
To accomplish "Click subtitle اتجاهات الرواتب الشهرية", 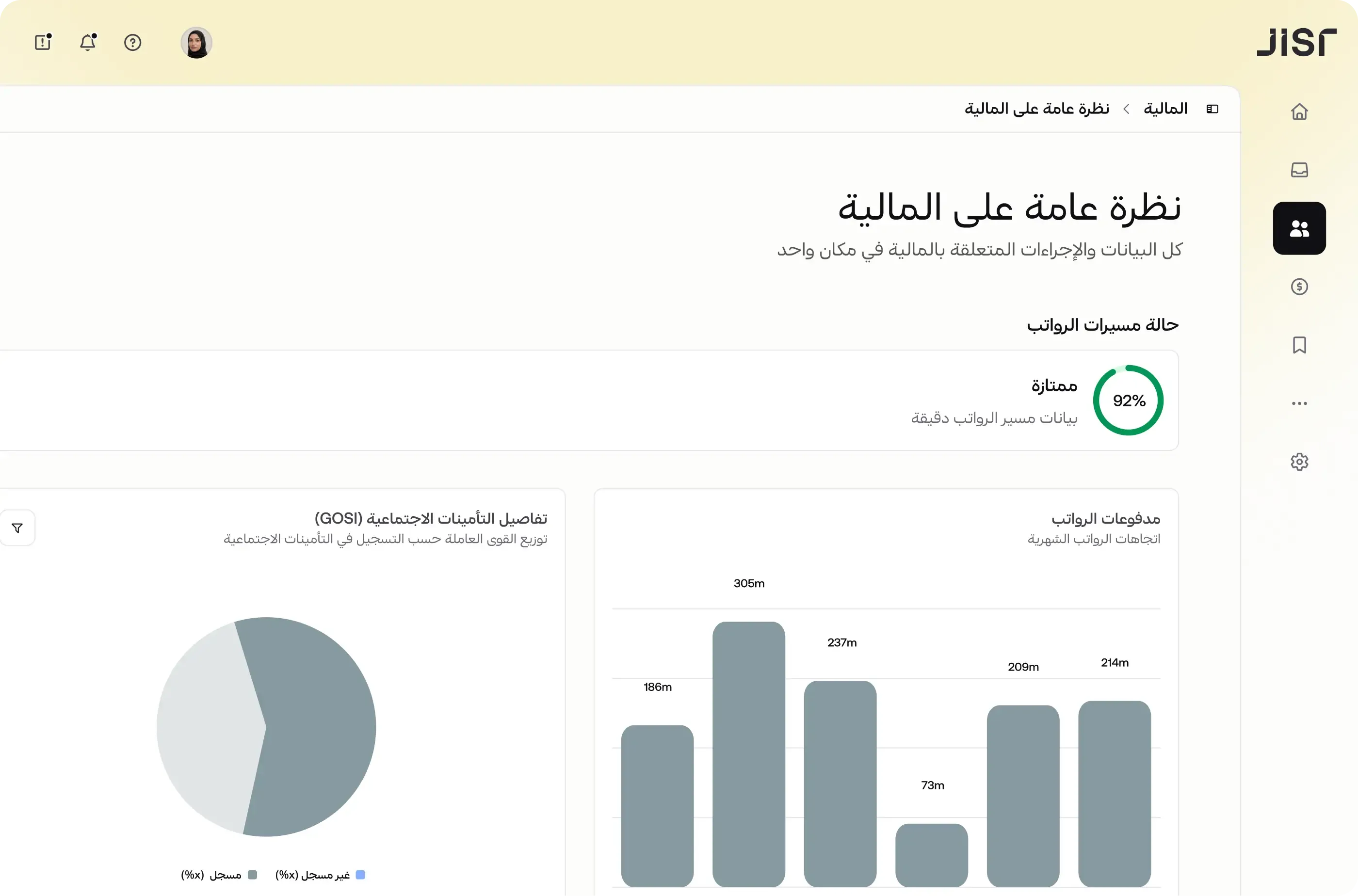I will point(1094,539).
